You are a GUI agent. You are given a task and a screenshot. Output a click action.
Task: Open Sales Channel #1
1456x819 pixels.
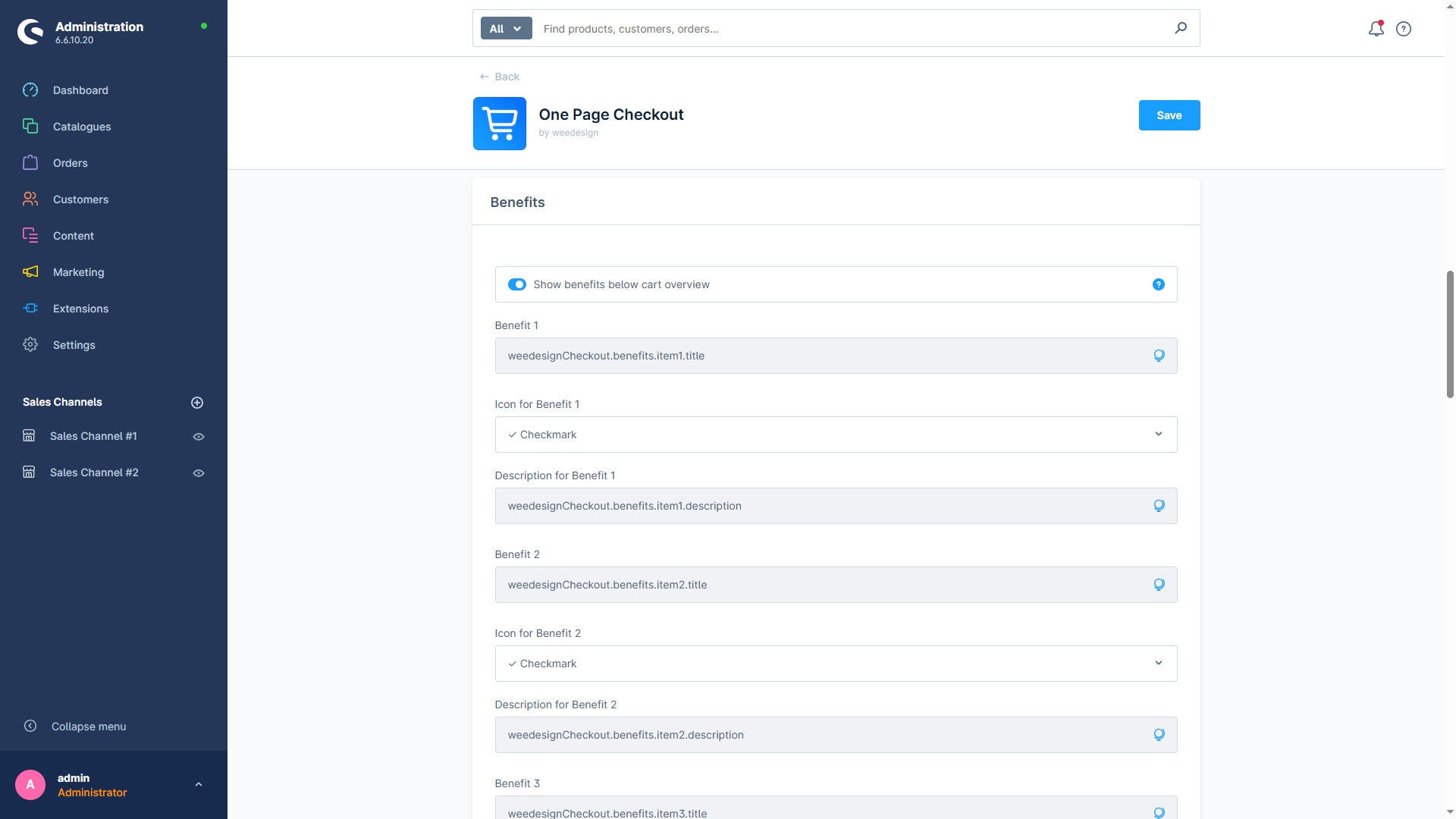[93, 436]
